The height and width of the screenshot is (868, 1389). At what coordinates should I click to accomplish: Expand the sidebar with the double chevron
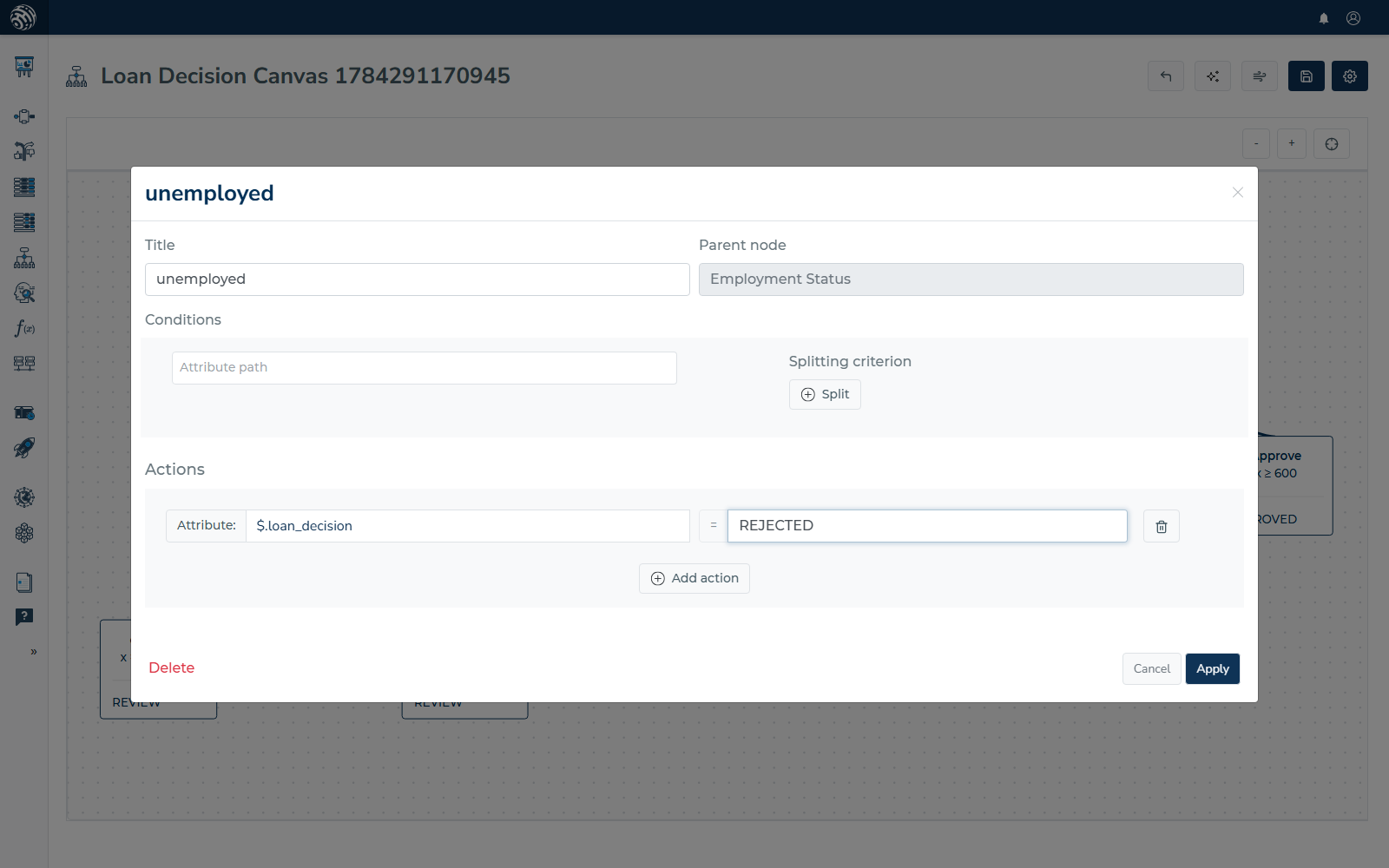tap(34, 652)
